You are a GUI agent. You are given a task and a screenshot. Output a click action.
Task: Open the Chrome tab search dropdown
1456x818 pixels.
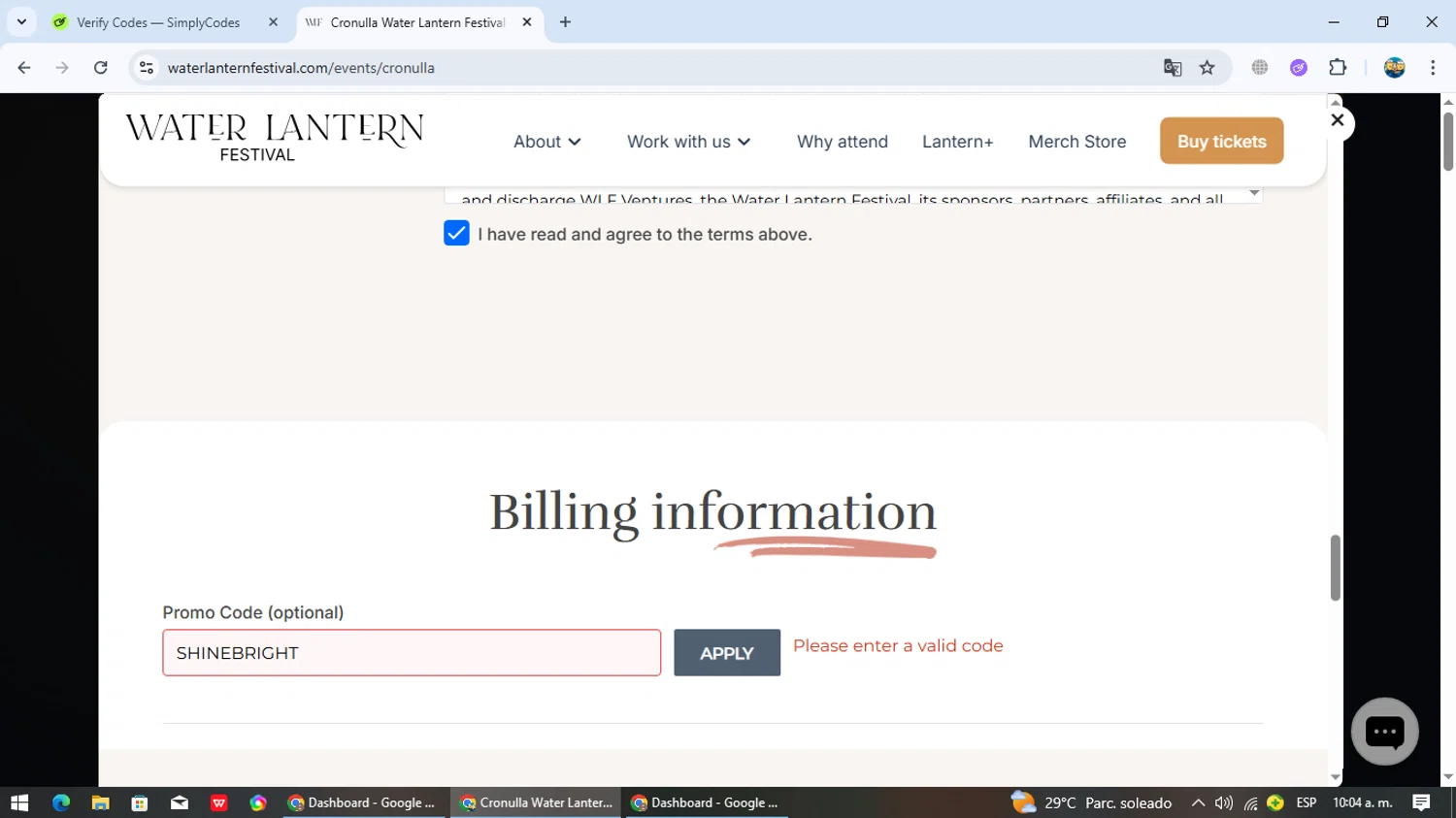pos(21,22)
